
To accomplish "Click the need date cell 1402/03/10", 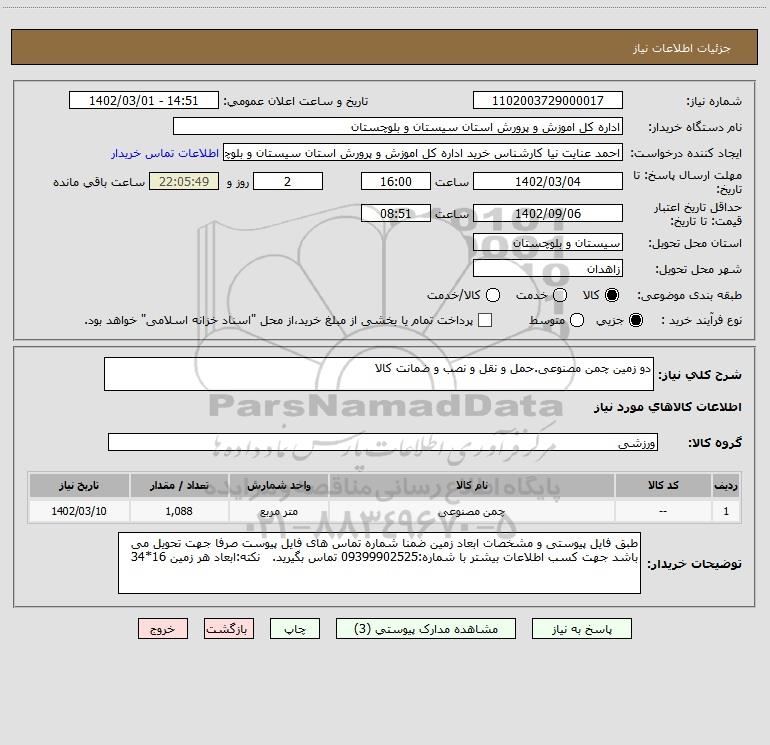I will tap(79, 511).
